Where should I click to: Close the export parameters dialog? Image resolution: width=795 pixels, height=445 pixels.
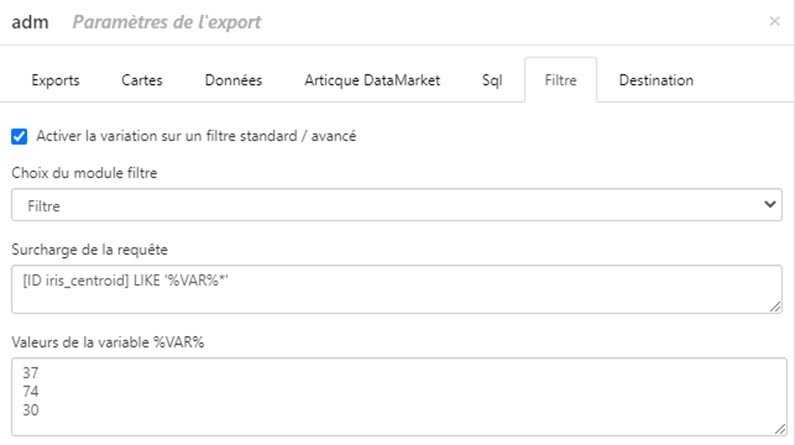(774, 21)
